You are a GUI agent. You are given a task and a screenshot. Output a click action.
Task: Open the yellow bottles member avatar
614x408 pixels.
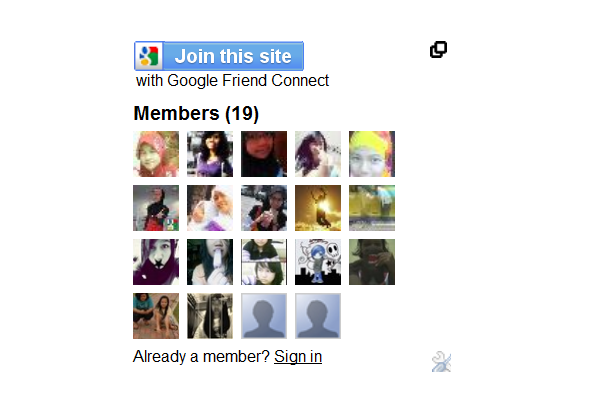click(x=372, y=208)
